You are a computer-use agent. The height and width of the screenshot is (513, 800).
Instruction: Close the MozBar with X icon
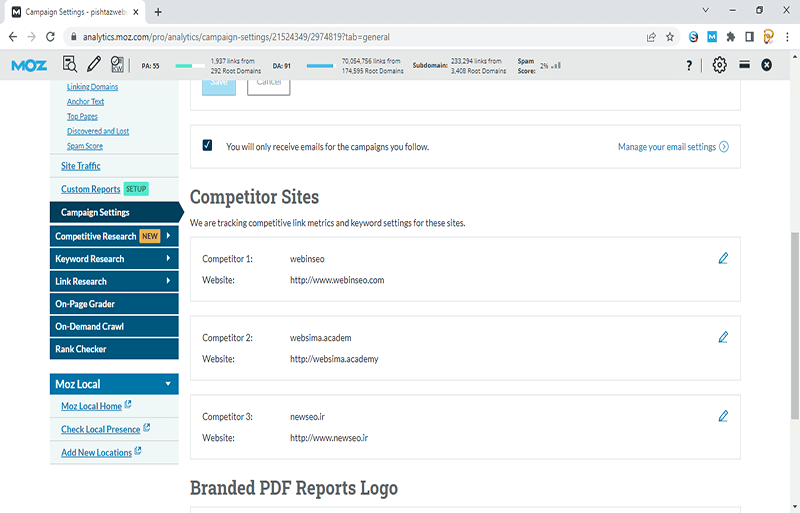coord(766,65)
